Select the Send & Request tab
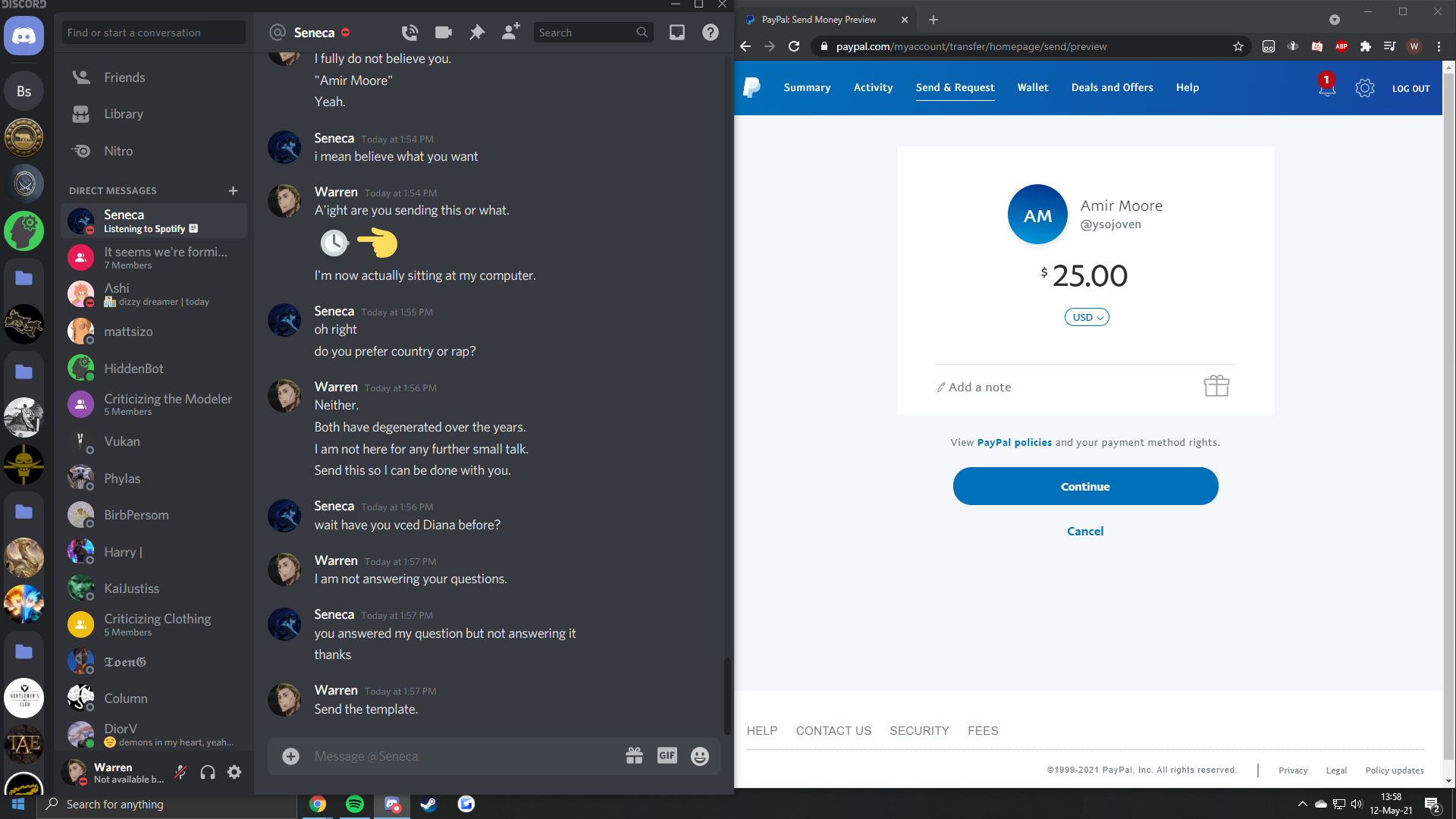1456x819 pixels. [x=955, y=87]
